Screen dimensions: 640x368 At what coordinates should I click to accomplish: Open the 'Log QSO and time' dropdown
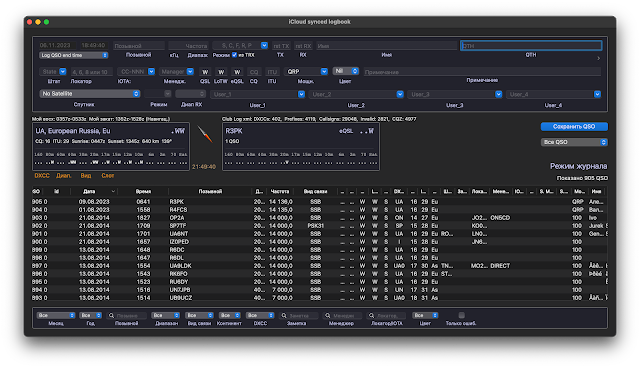point(73,55)
